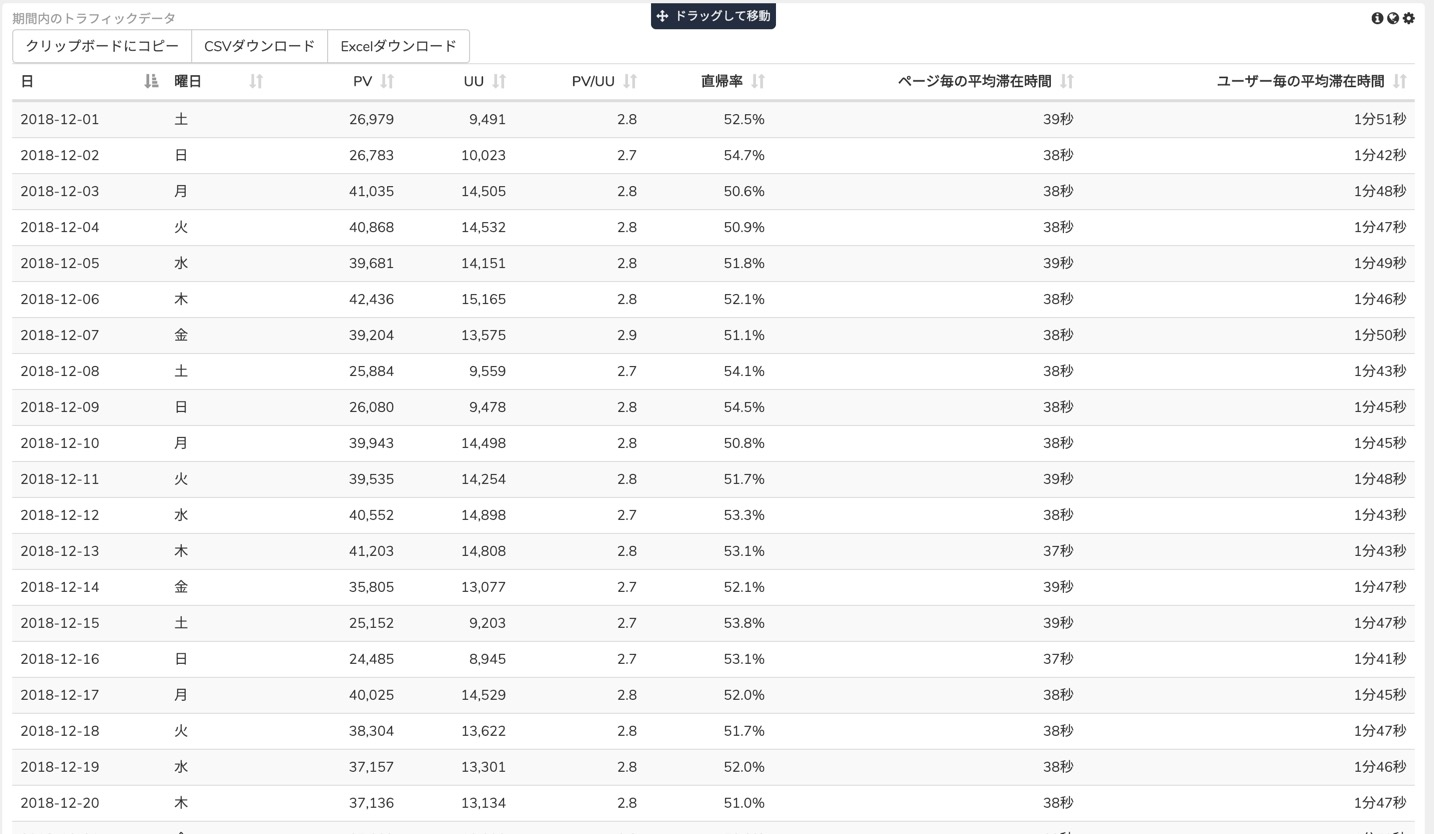Select date cell 2018-12-06
Screen dimensions: 1434x834
click(60, 299)
